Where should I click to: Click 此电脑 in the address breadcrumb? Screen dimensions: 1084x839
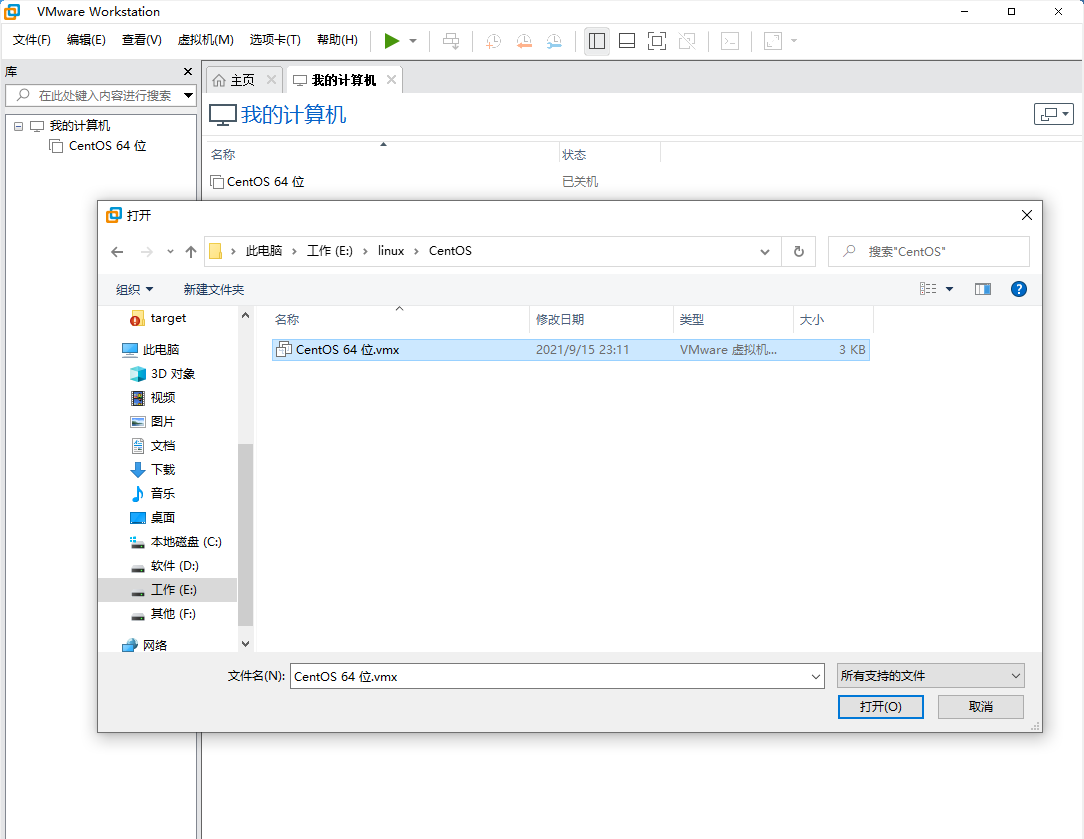(263, 251)
